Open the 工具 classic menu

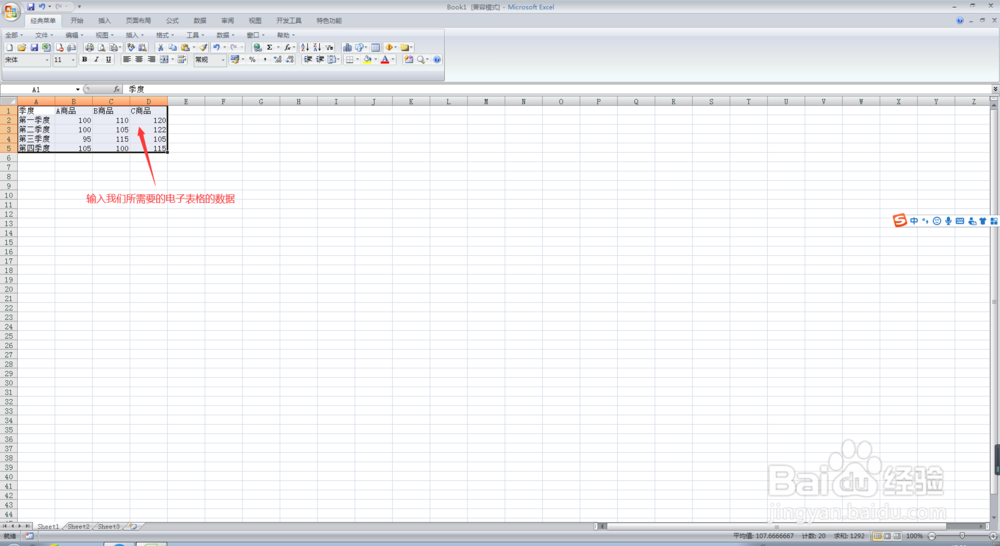click(195, 35)
